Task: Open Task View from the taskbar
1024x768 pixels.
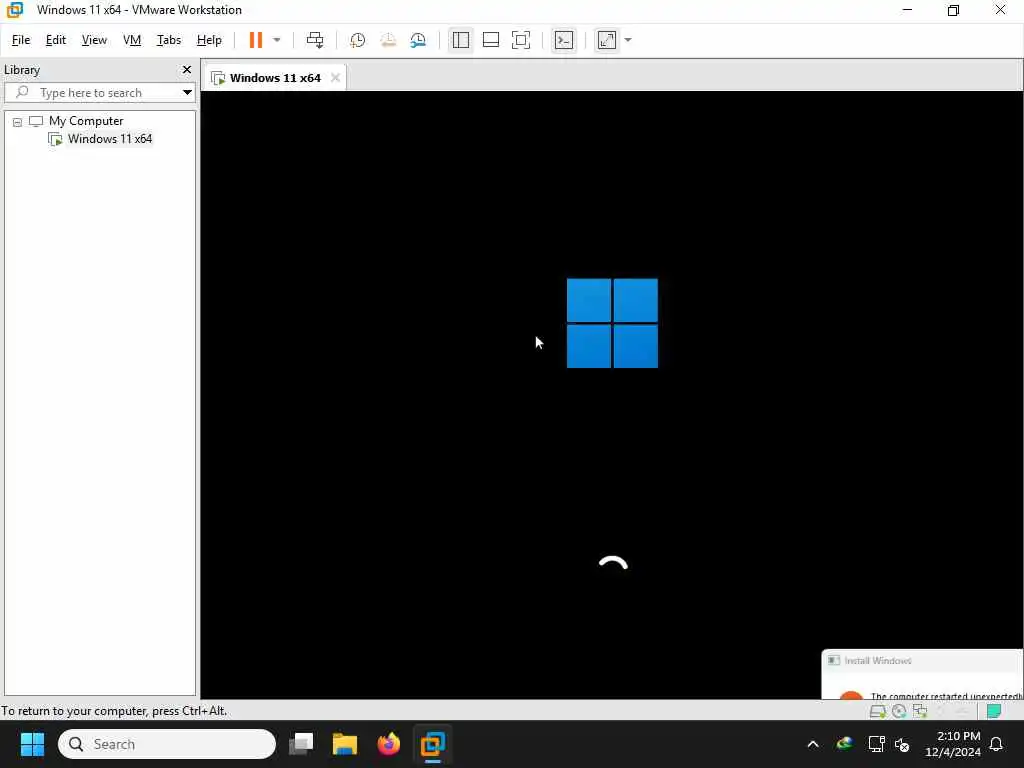Action: (x=301, y=744)
